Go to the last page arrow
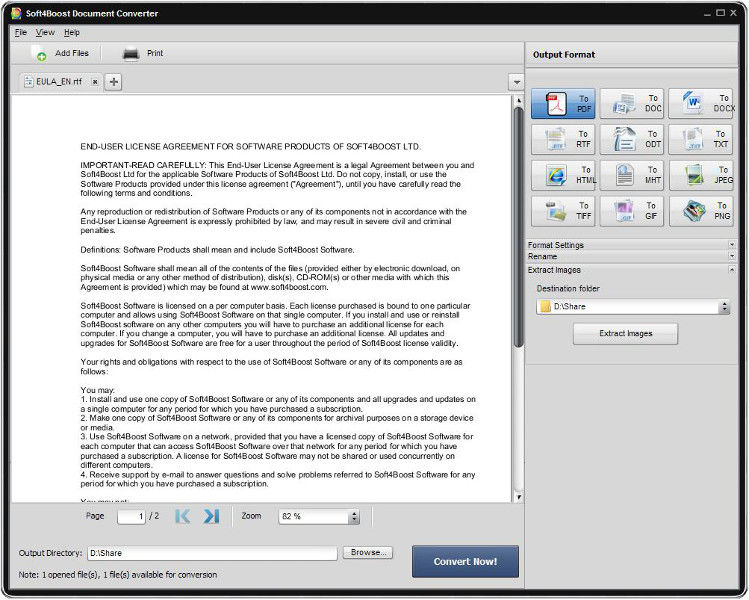Image resolution: width=749 pixels, height=600 pixels. (x=211, y=516)
